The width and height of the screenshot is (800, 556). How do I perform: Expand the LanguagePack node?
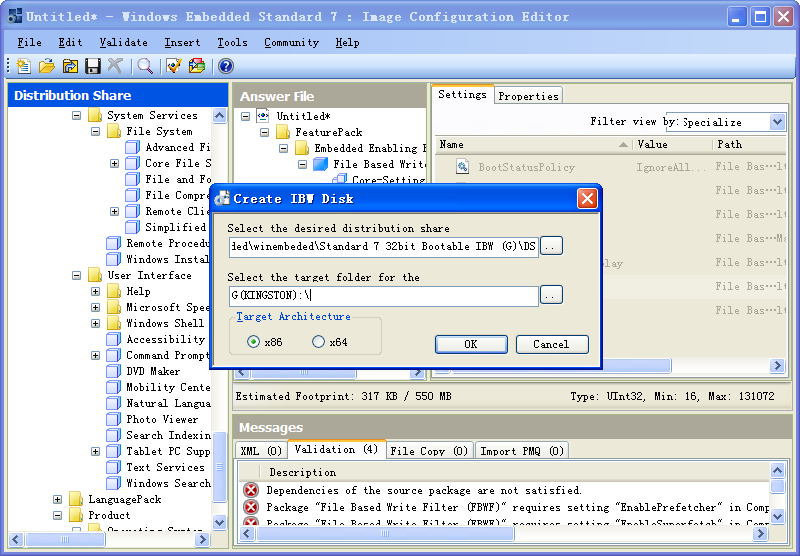coord(58,499)
